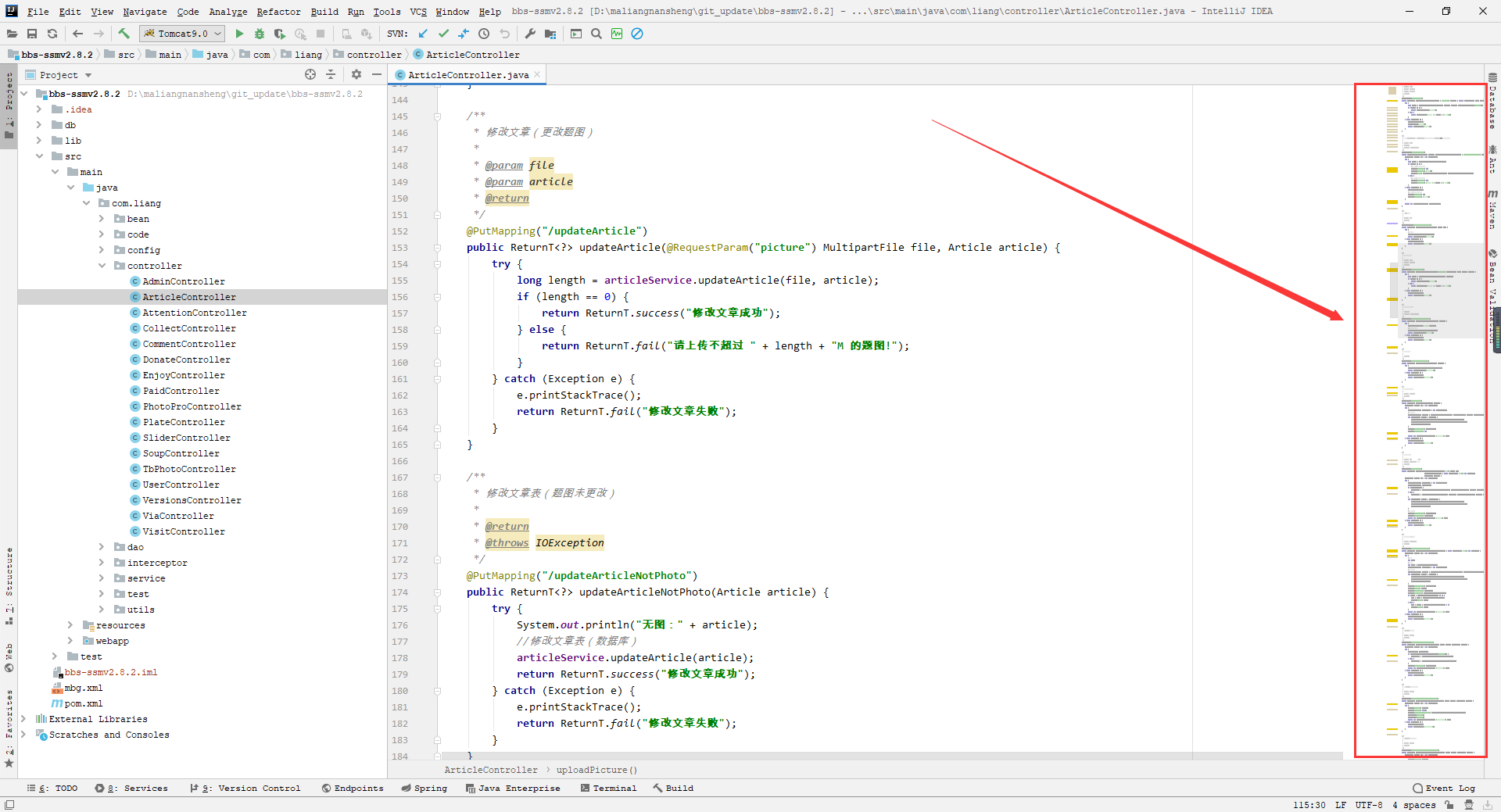Screen dimensions: 1501x812
Task: Toggle the Project tool window stripe button
Action: coord(9,105)
